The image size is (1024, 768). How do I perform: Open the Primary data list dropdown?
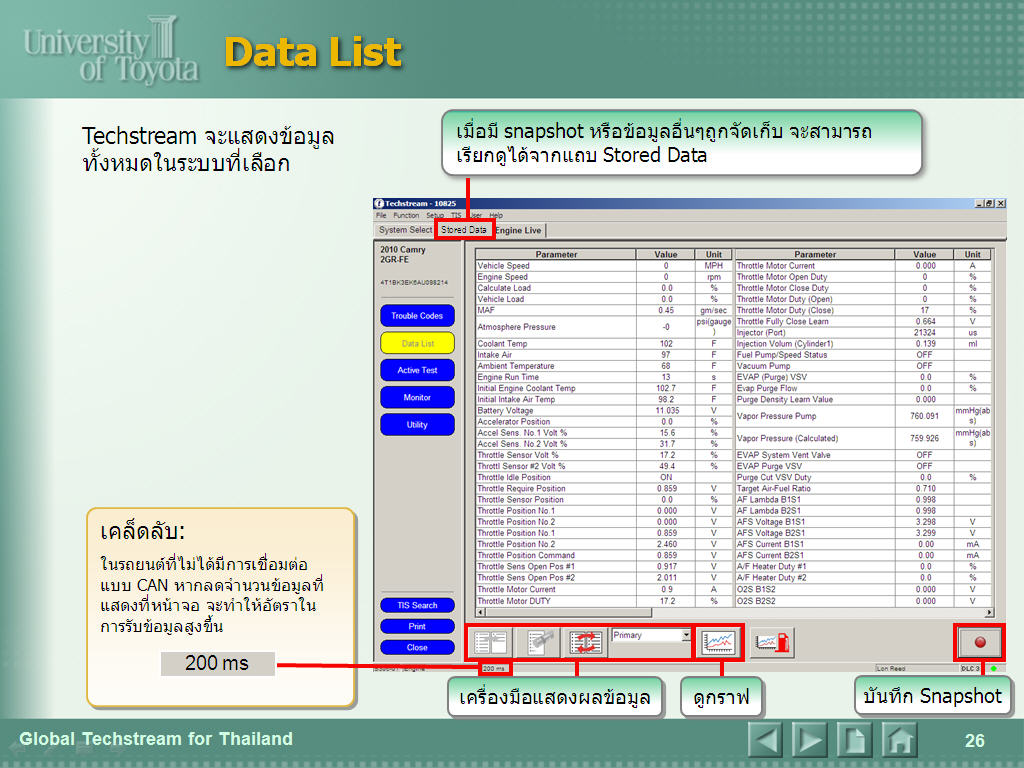686,635
